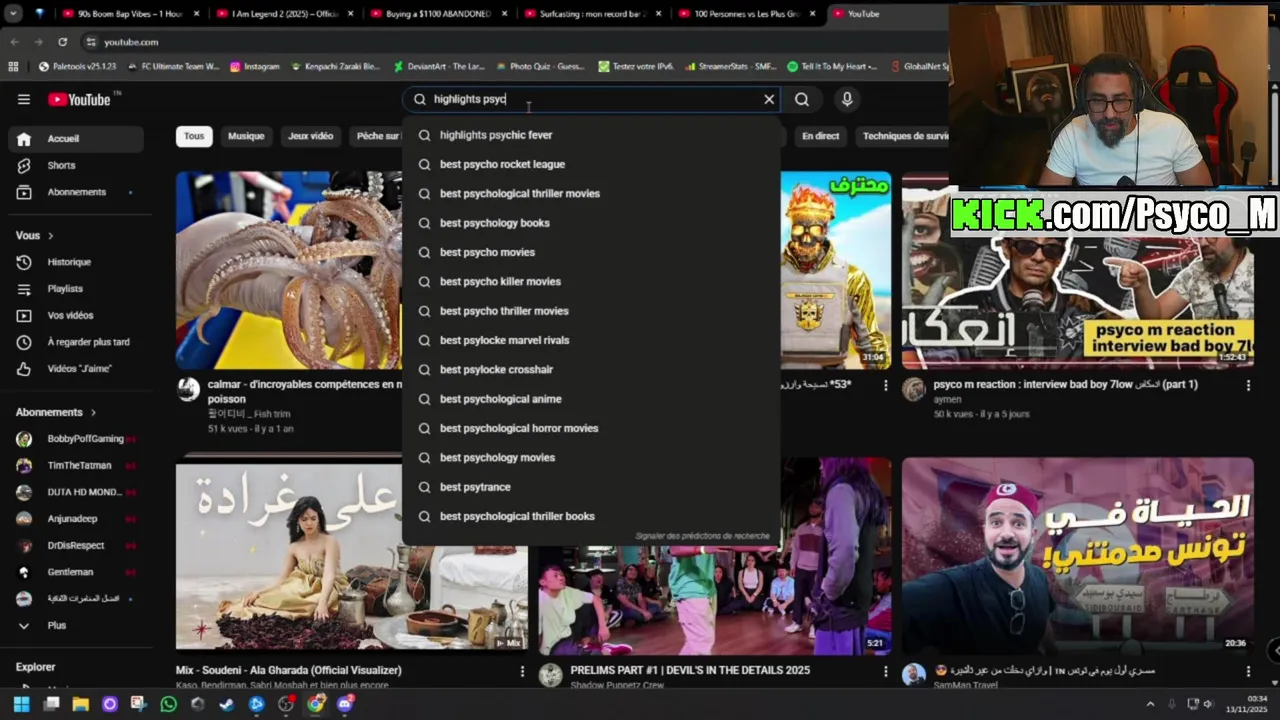The width and height of the screenshot is (1280, 720).
Task: Open Playlists in sidebar
Action: coord(76,289)
